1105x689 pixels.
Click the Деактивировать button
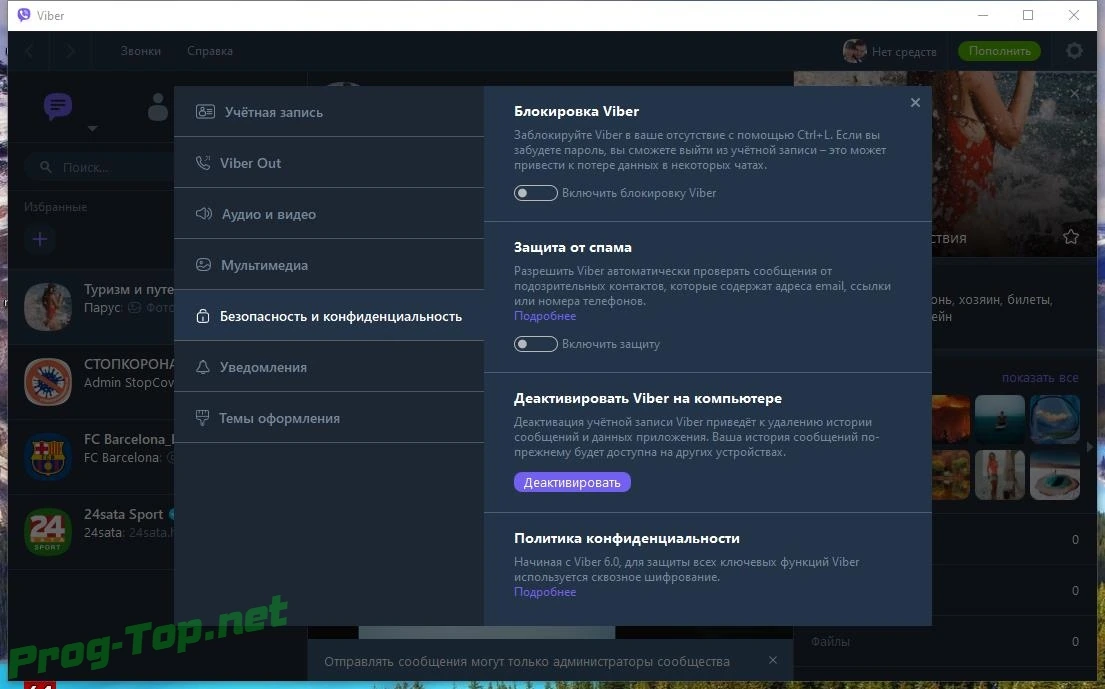572,483
